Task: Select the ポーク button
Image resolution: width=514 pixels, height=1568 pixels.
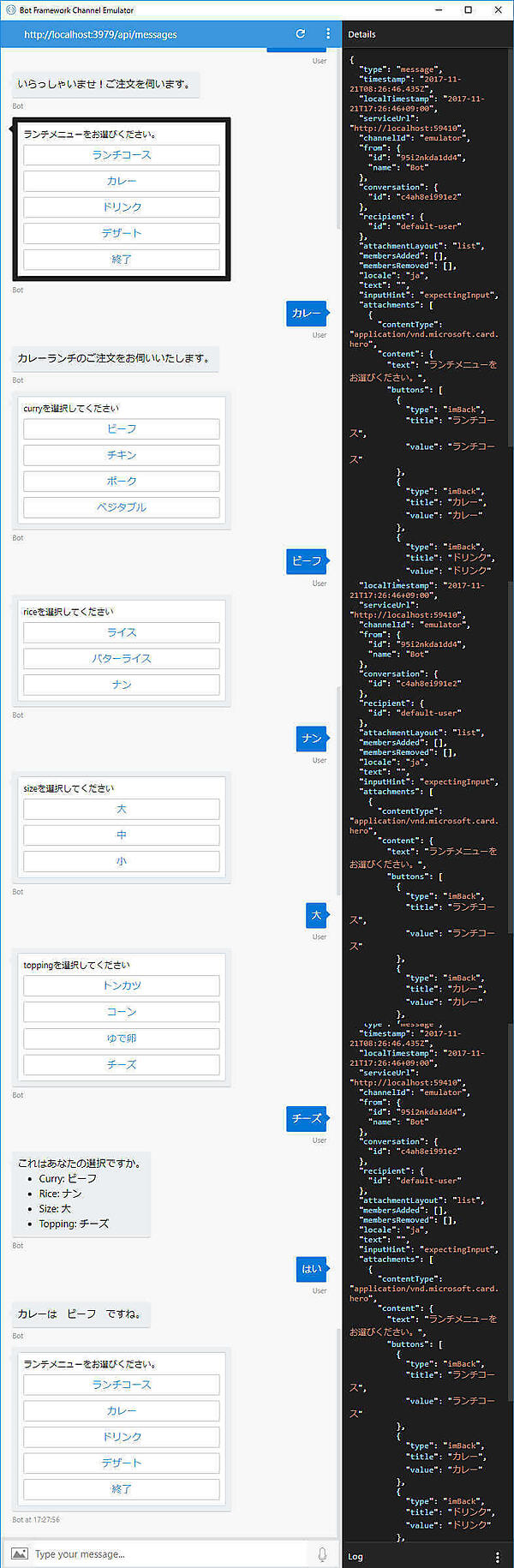Action: (x=121, y=482)
